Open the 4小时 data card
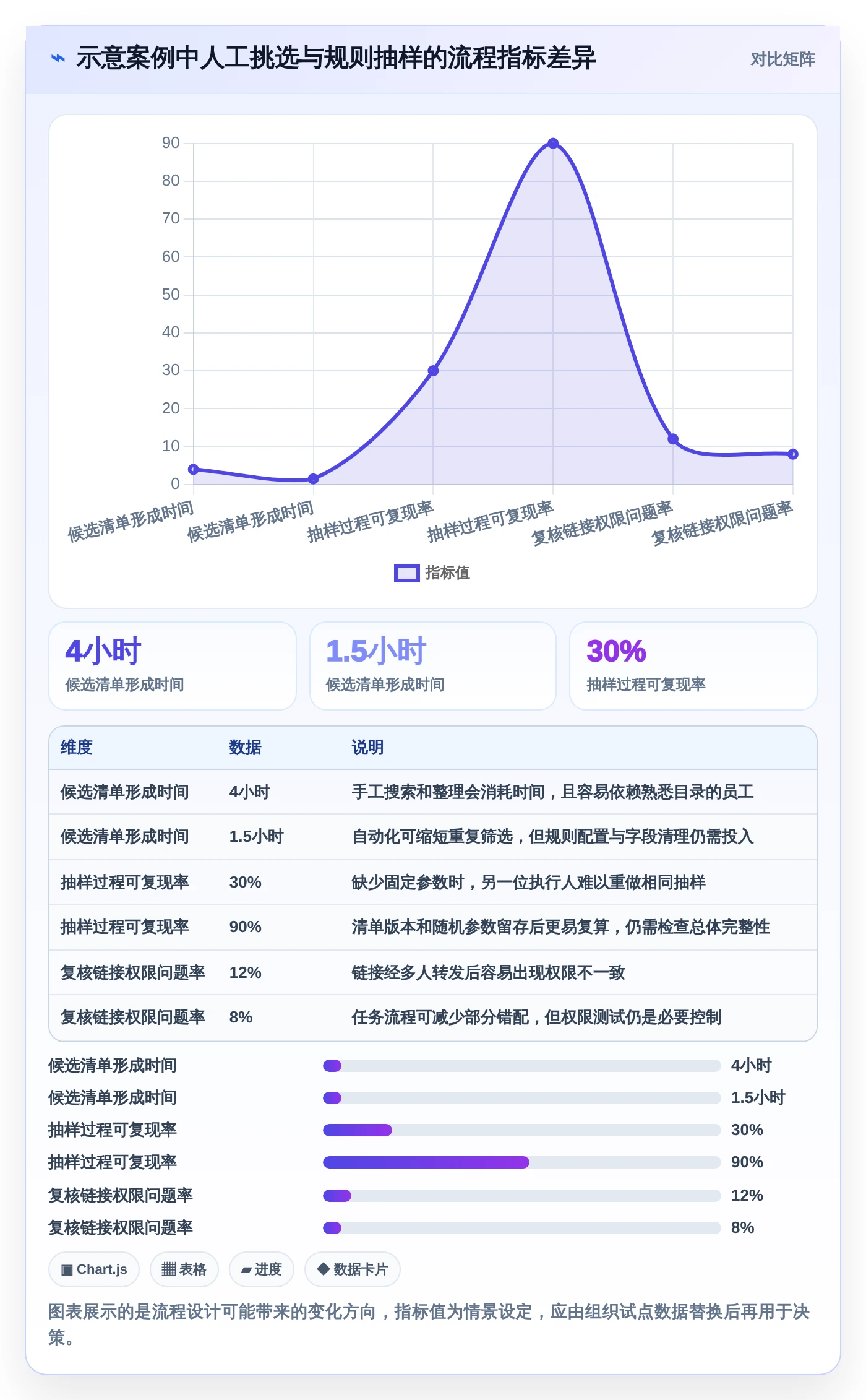 (173, 666)
